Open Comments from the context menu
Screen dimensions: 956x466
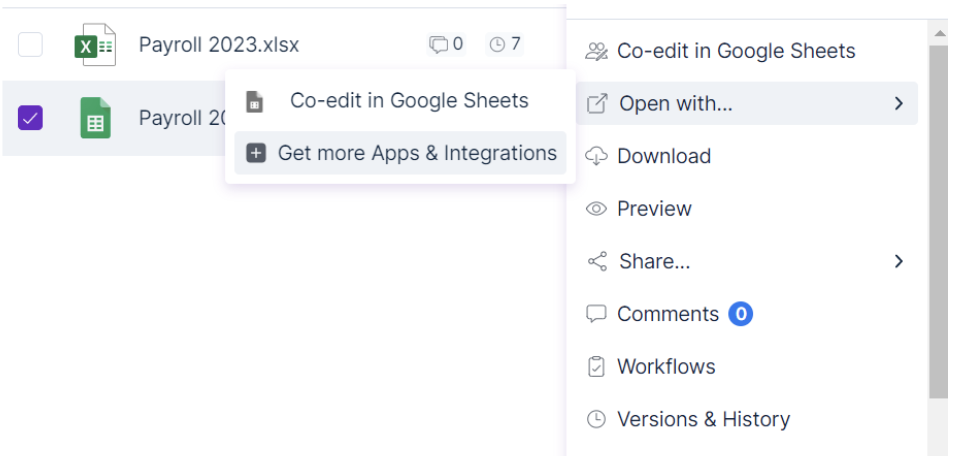coord(667,314)
